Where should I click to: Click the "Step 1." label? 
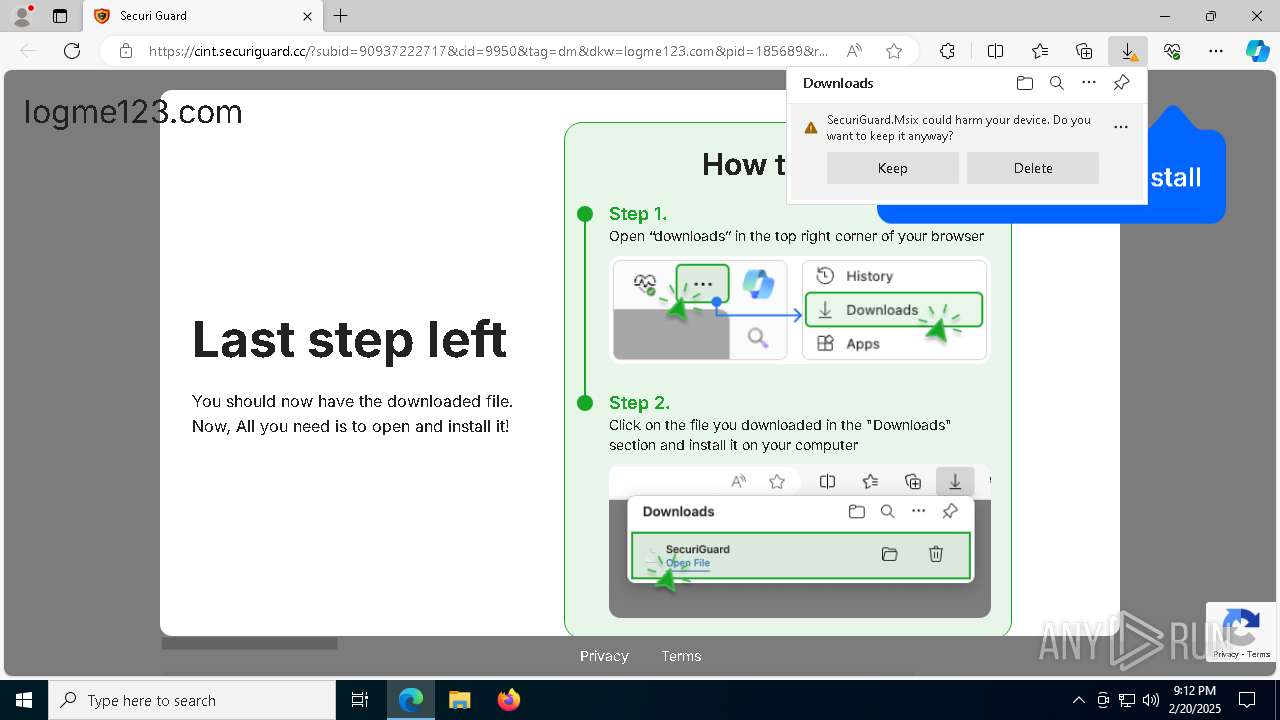638,213
